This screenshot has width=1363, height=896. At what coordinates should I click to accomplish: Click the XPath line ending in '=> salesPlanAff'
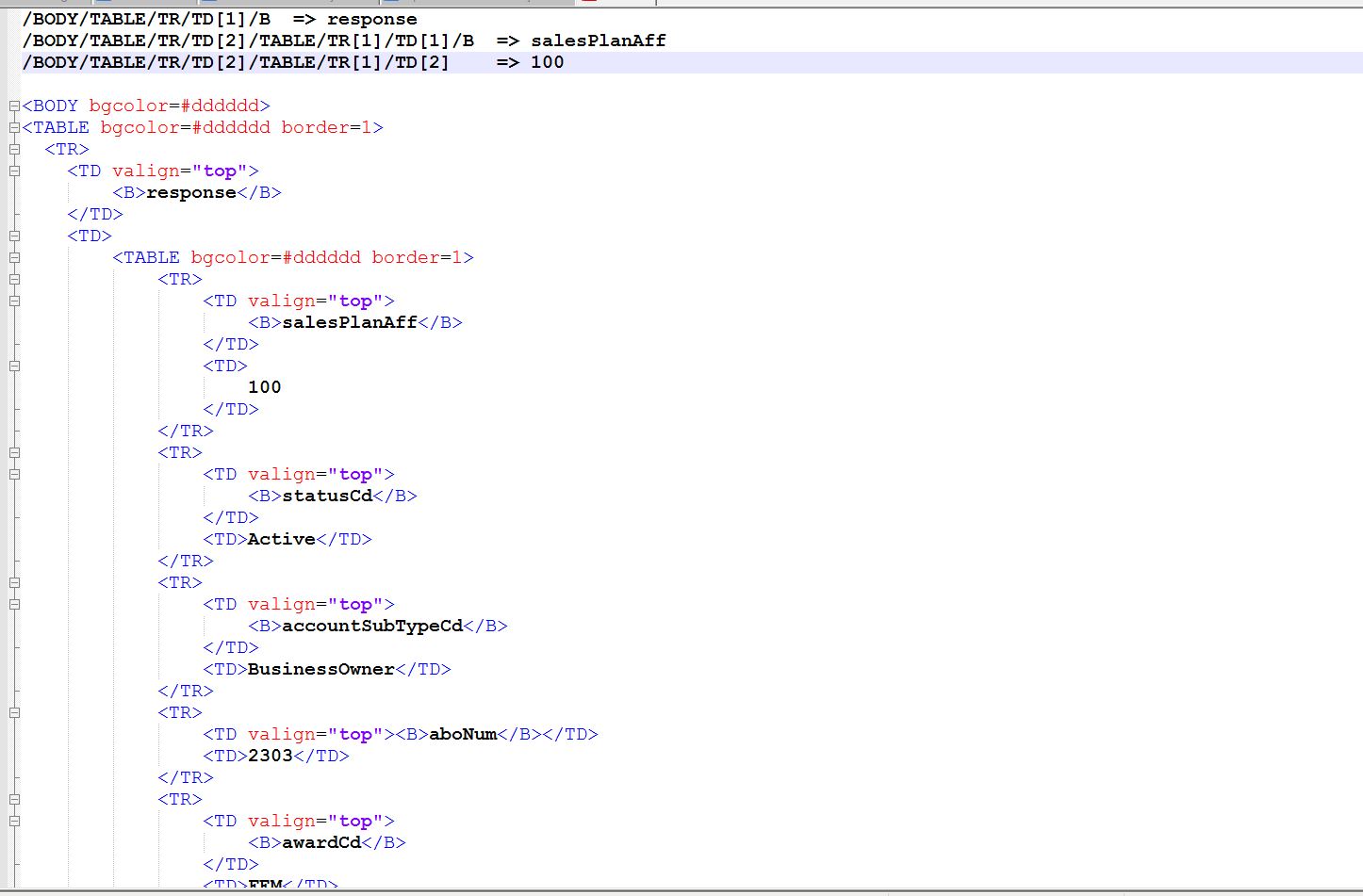click(344, 41)
